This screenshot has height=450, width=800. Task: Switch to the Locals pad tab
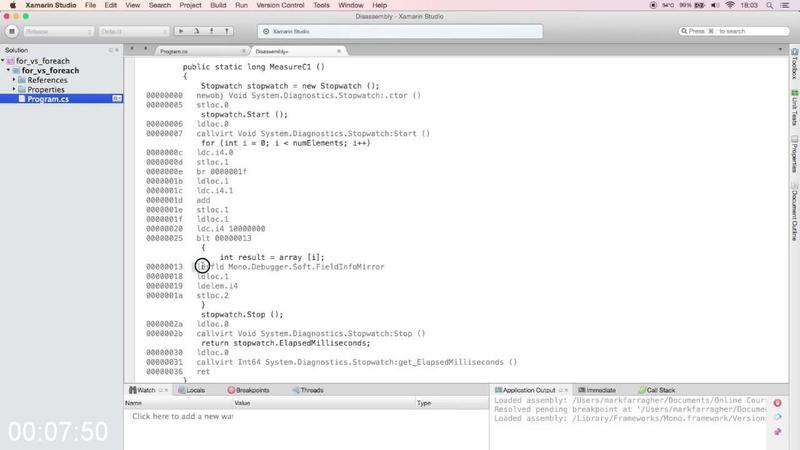click(191, 390)
